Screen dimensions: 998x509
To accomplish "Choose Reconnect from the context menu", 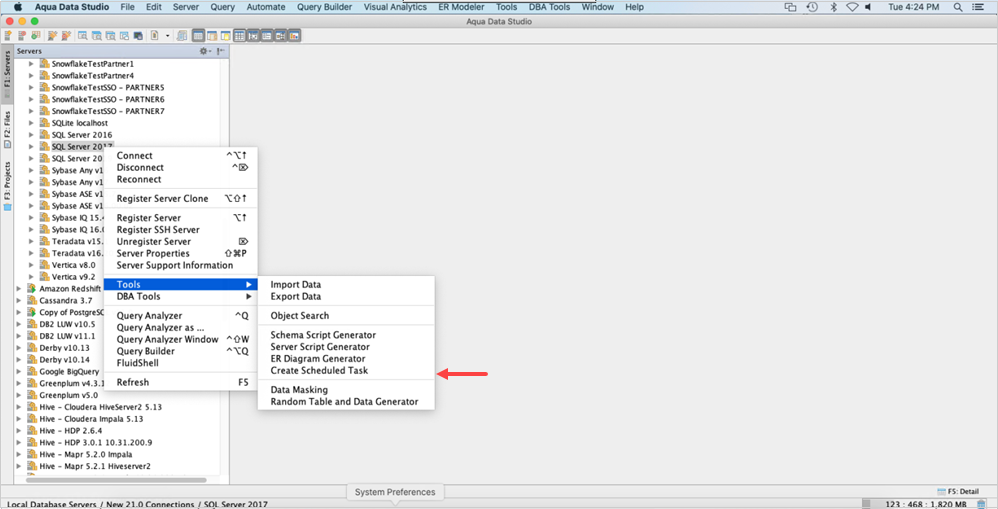I will (181, 179).
